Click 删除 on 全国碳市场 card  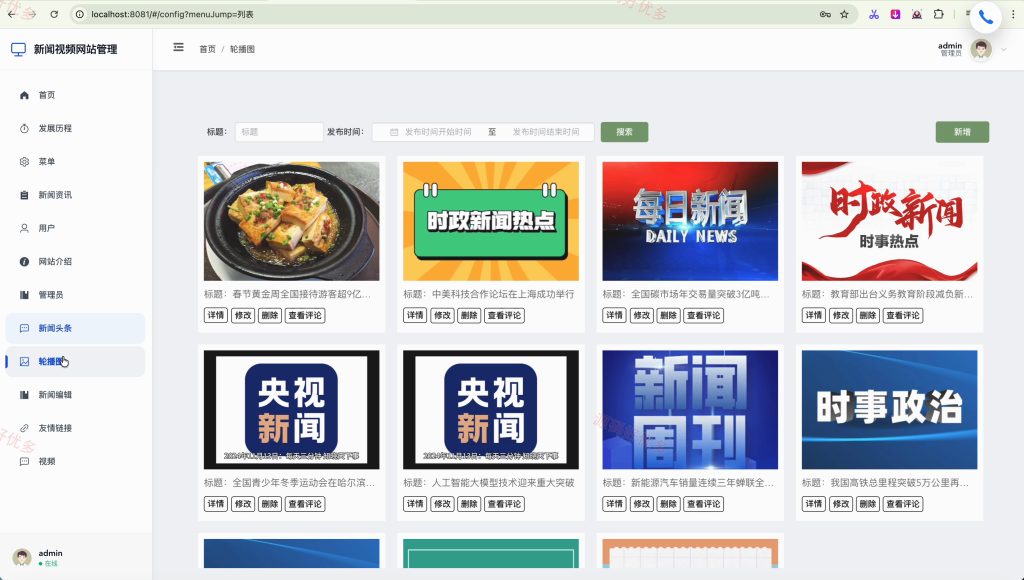click(x=668, y=315)
